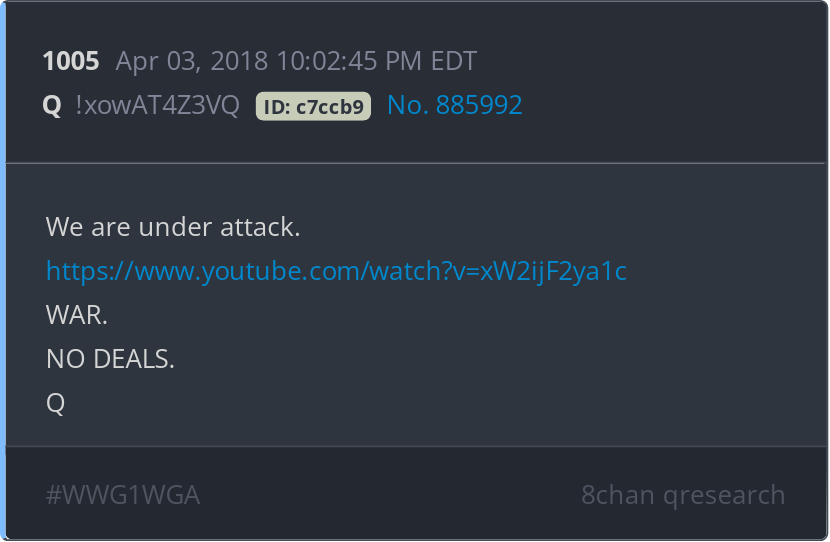Click the 10:02:45 PM time in header

click(349, 61)
